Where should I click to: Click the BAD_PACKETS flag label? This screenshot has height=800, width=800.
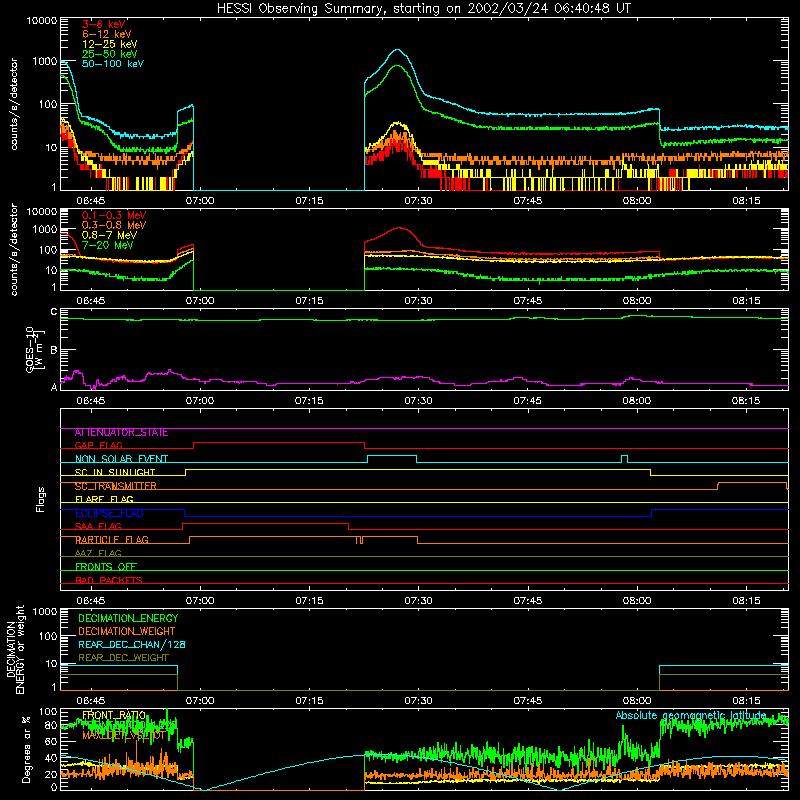coord(109,581)
